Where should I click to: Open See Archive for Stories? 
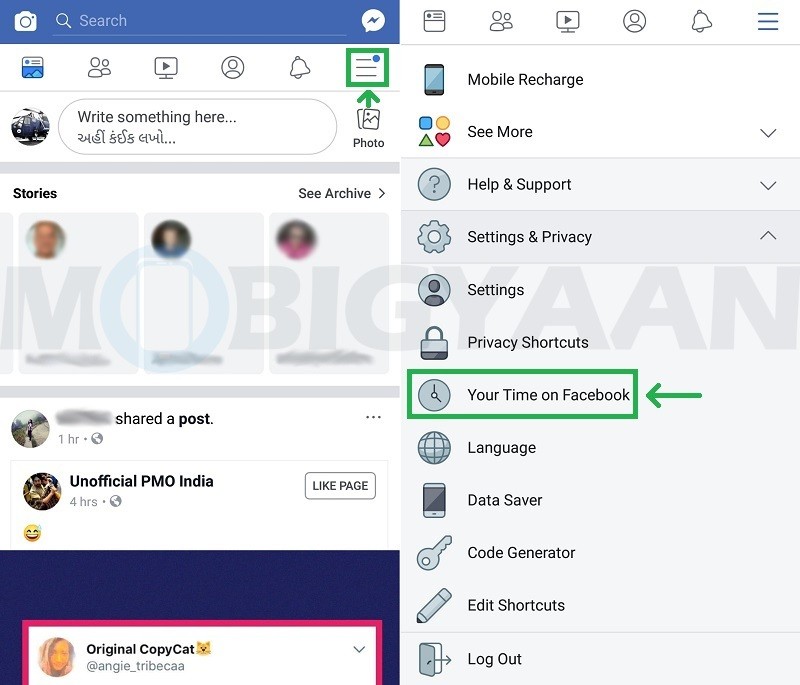334,193
